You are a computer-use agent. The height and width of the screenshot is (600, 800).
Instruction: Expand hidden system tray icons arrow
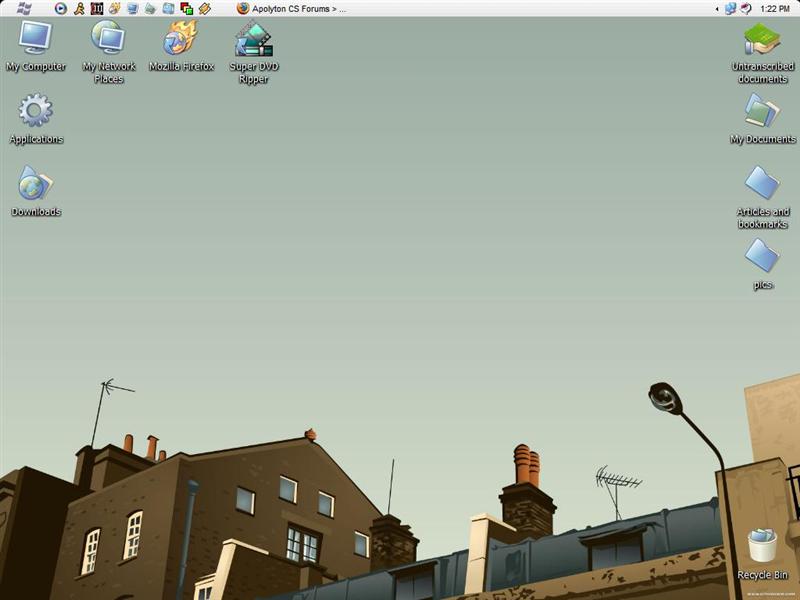pos(717,8)
